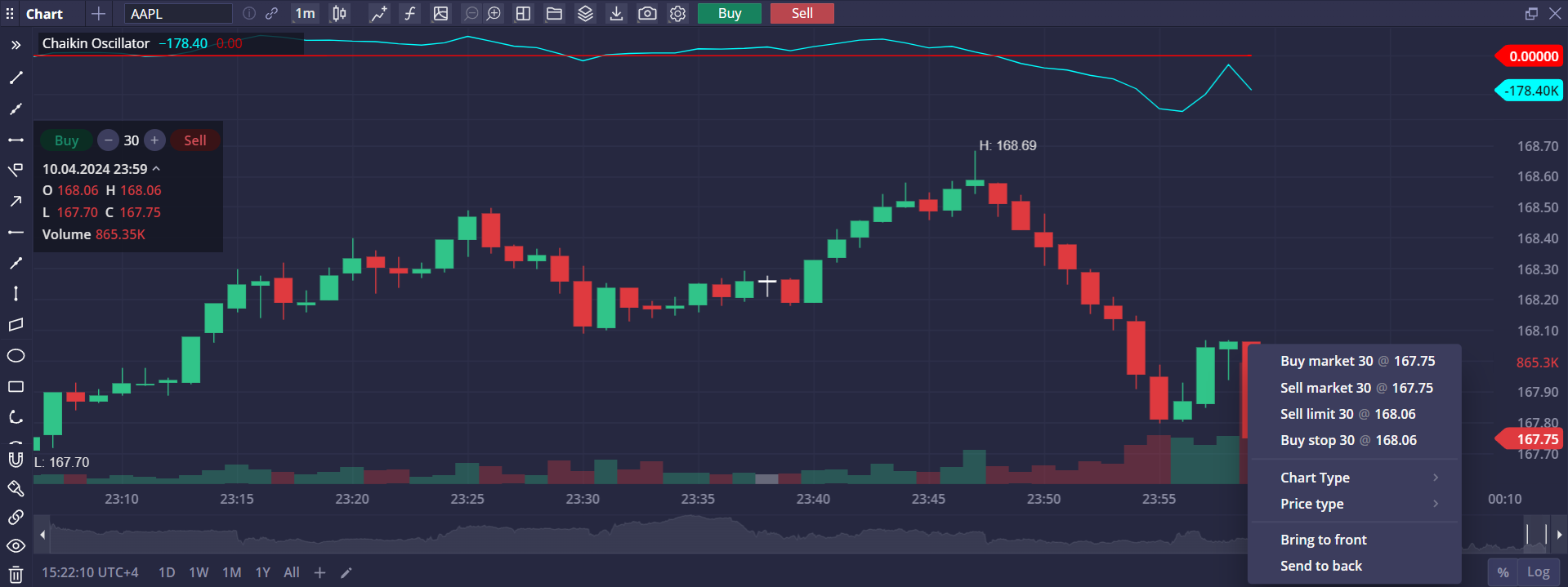Collapse the OHLC info panel chevron
1568x587 pixels.
pos(156,169)
